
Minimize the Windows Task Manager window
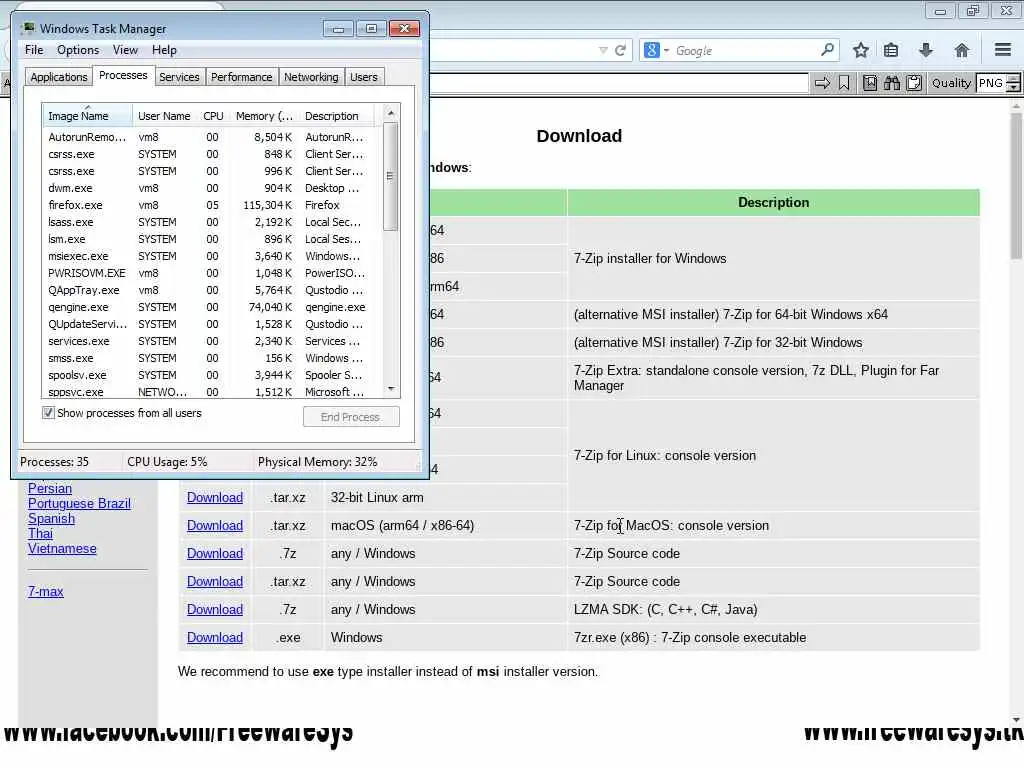(338, 29)
